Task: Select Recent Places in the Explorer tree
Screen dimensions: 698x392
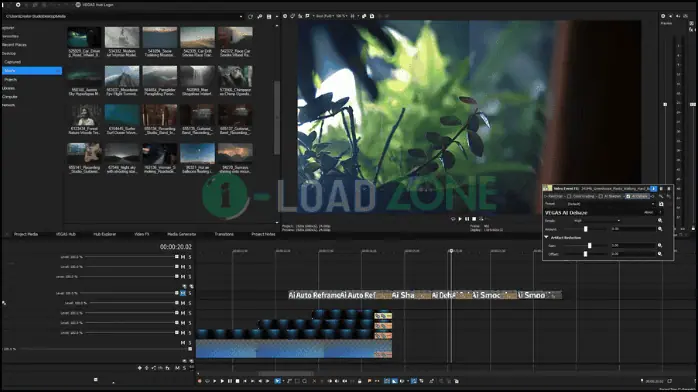Action: [x=14, y=45]
